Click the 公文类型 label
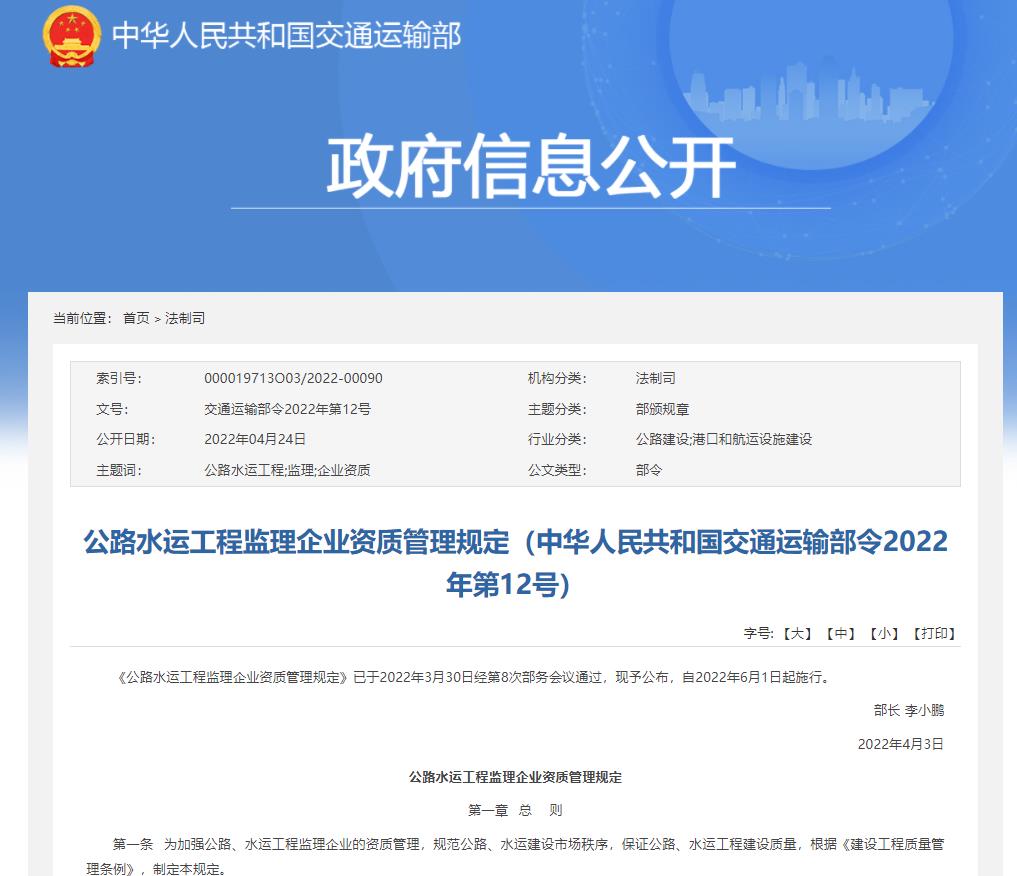The image size is (1017, 876). click(x=557, y=470)
